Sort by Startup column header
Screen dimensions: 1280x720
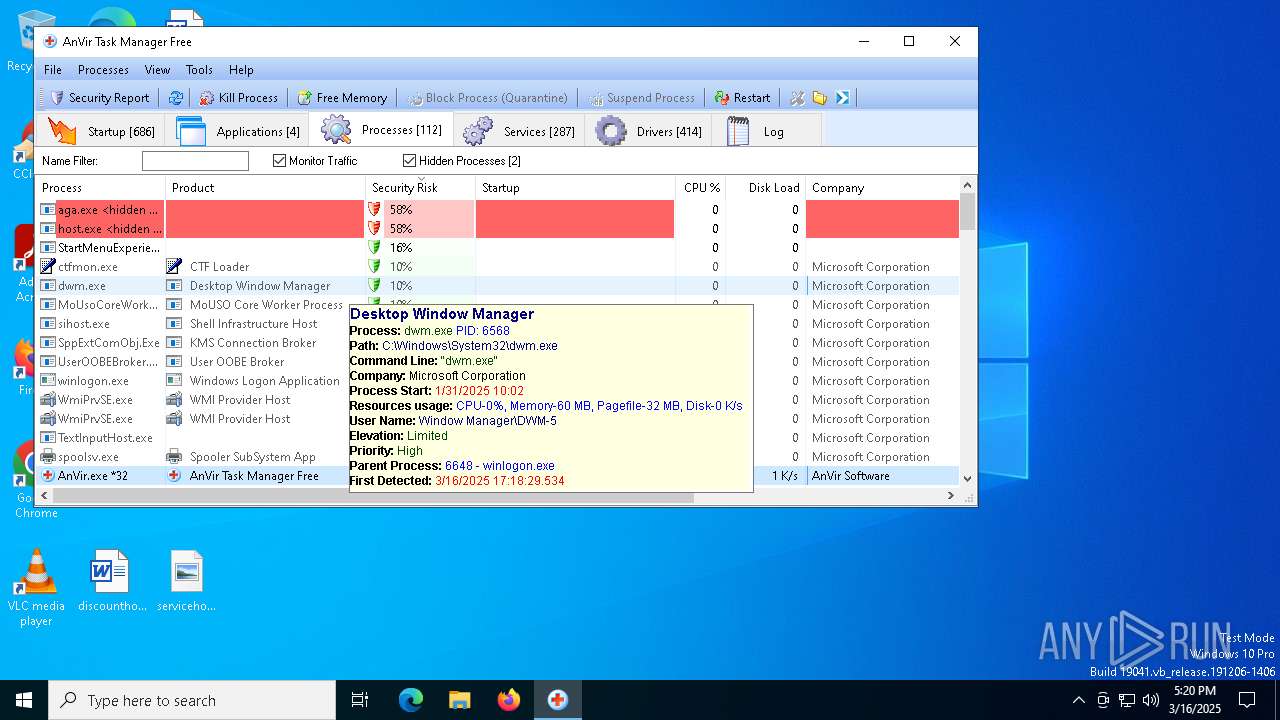coord(575,187)
